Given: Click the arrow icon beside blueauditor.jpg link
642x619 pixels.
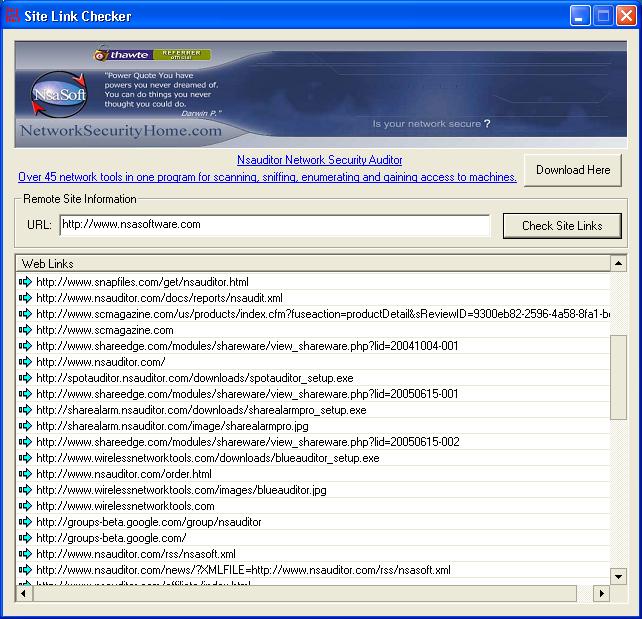Looking at the screenshot, I should click(25, 490).
